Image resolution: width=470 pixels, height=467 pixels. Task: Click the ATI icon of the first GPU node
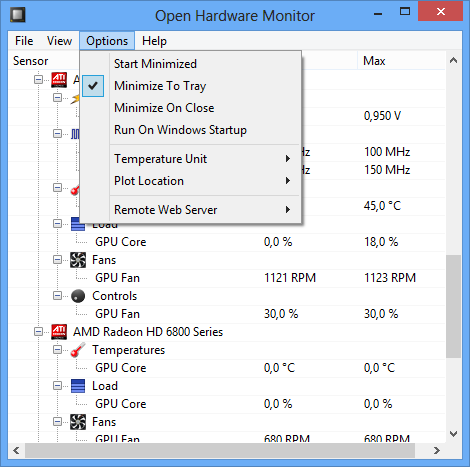click(x=59, y=80)
